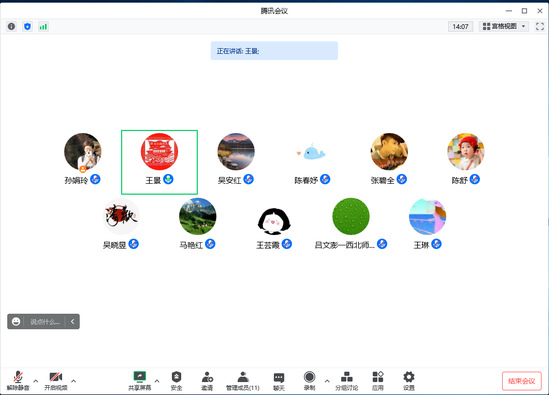The image size is (549, 395).
Task: Open the grid view layout dropdown
Action: (x=504, y=26)
